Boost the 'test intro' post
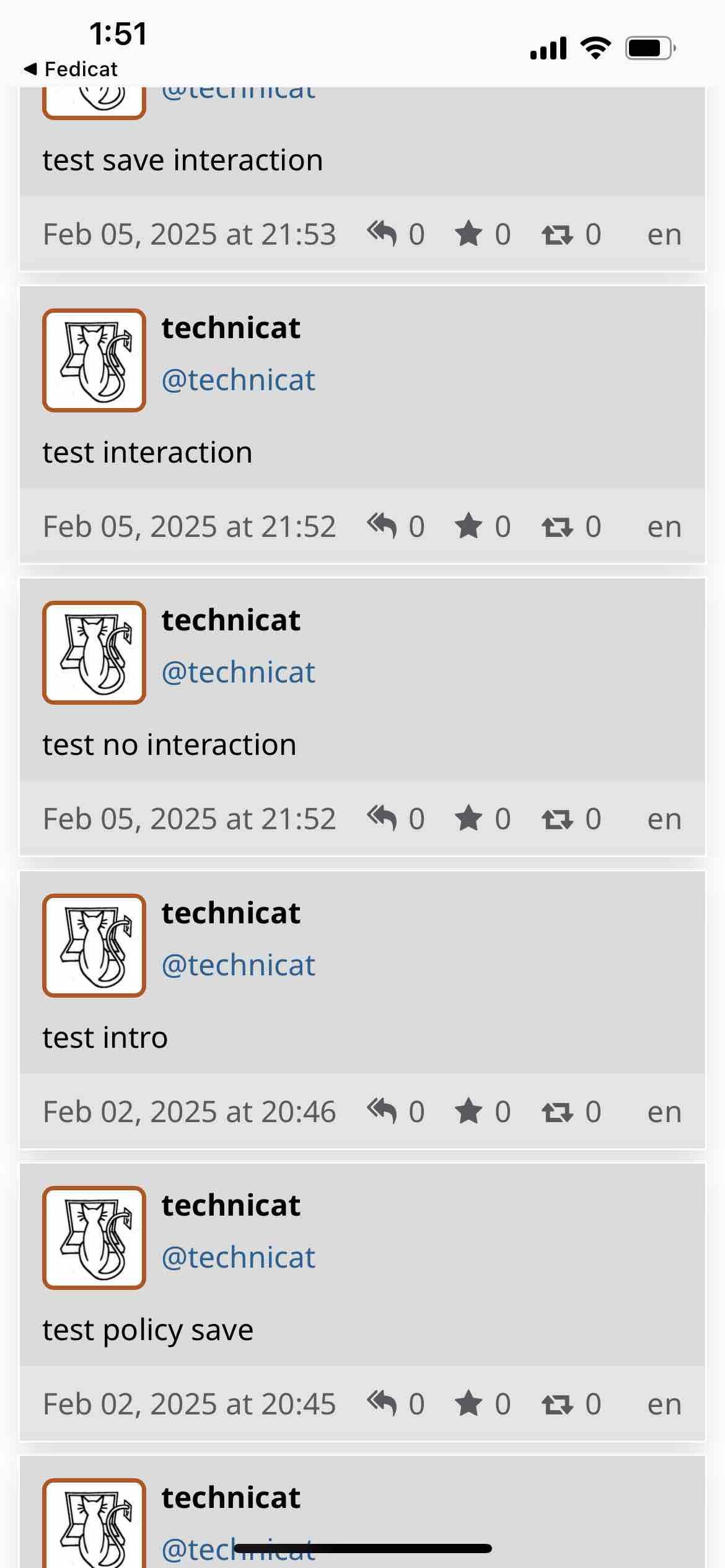Image resolution: width=725 pixels, height=1568 pixels. pyautogui.click(x=556, y=1112)
